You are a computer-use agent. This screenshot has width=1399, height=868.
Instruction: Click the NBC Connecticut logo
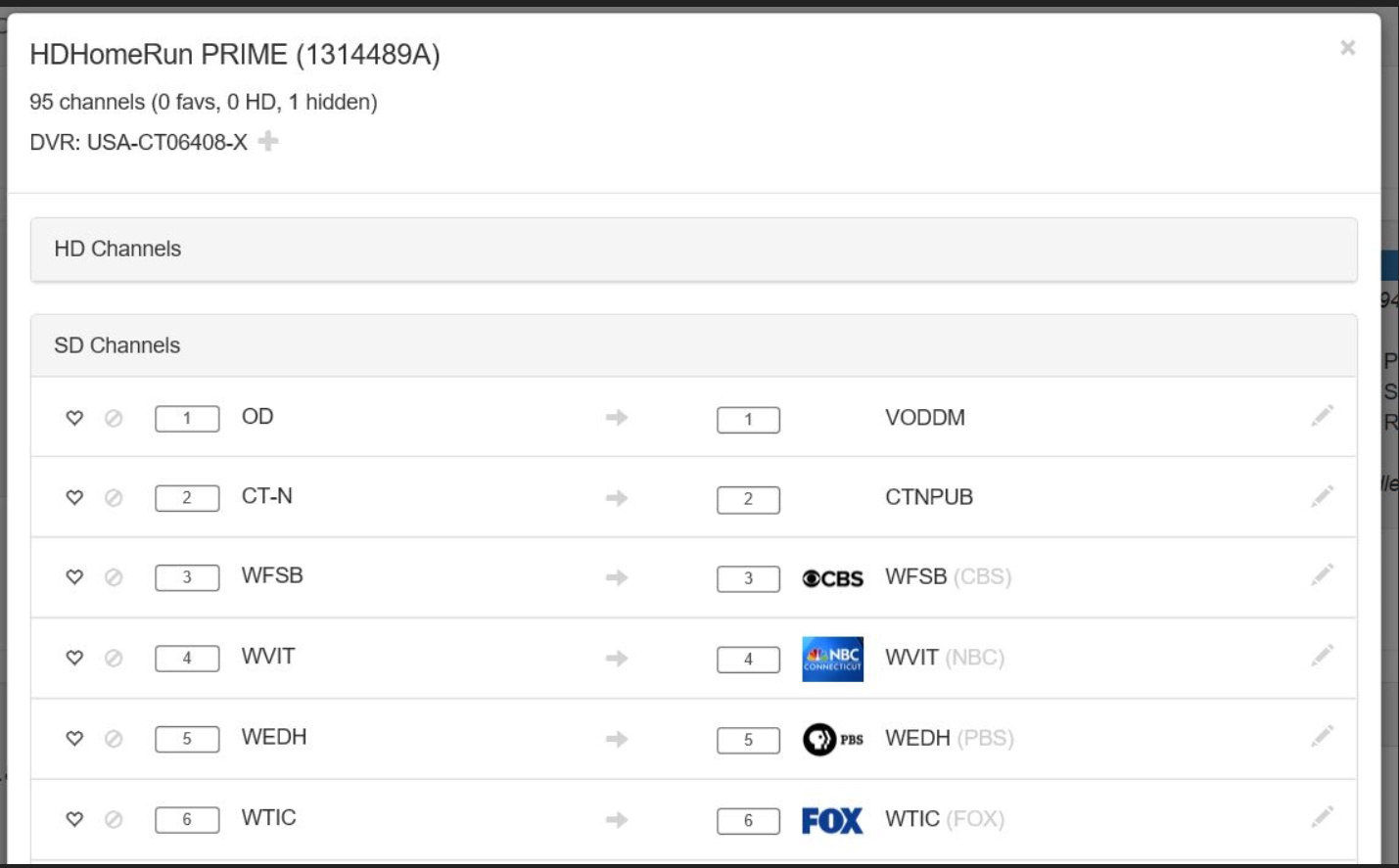coord(832,659)
